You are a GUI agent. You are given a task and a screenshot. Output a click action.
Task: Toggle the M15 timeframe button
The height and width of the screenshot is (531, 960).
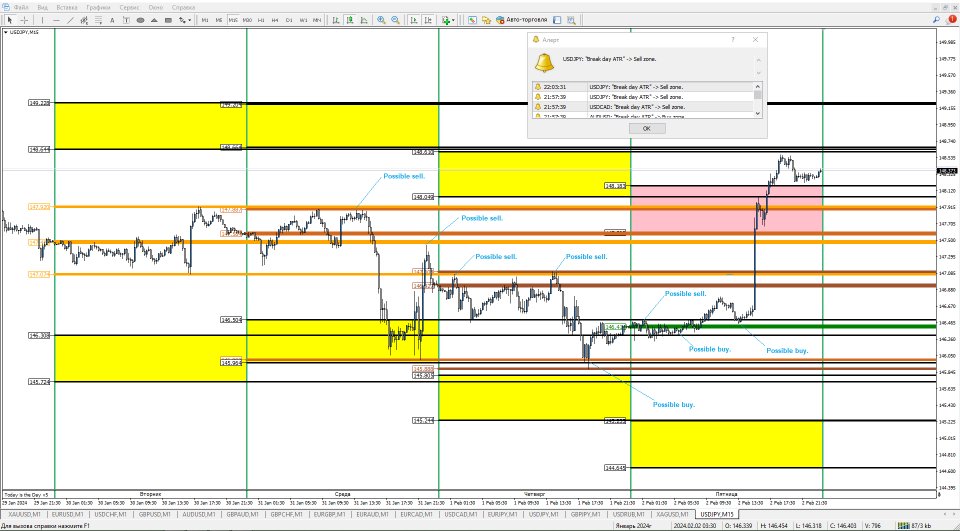[233, 20]
